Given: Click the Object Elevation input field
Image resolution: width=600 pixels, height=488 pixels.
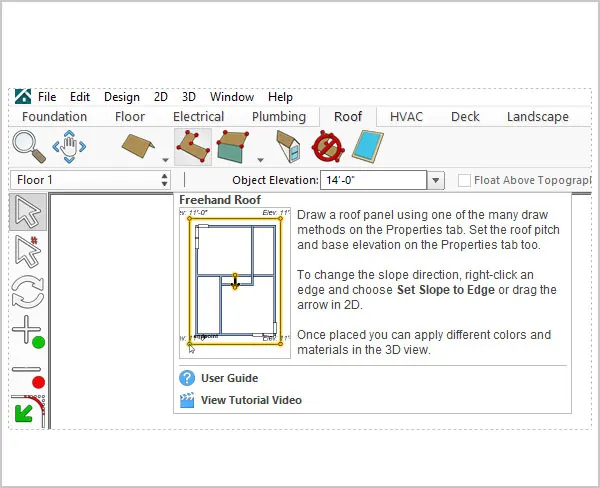Looking at the screenshot, I should tap(373, 180).
